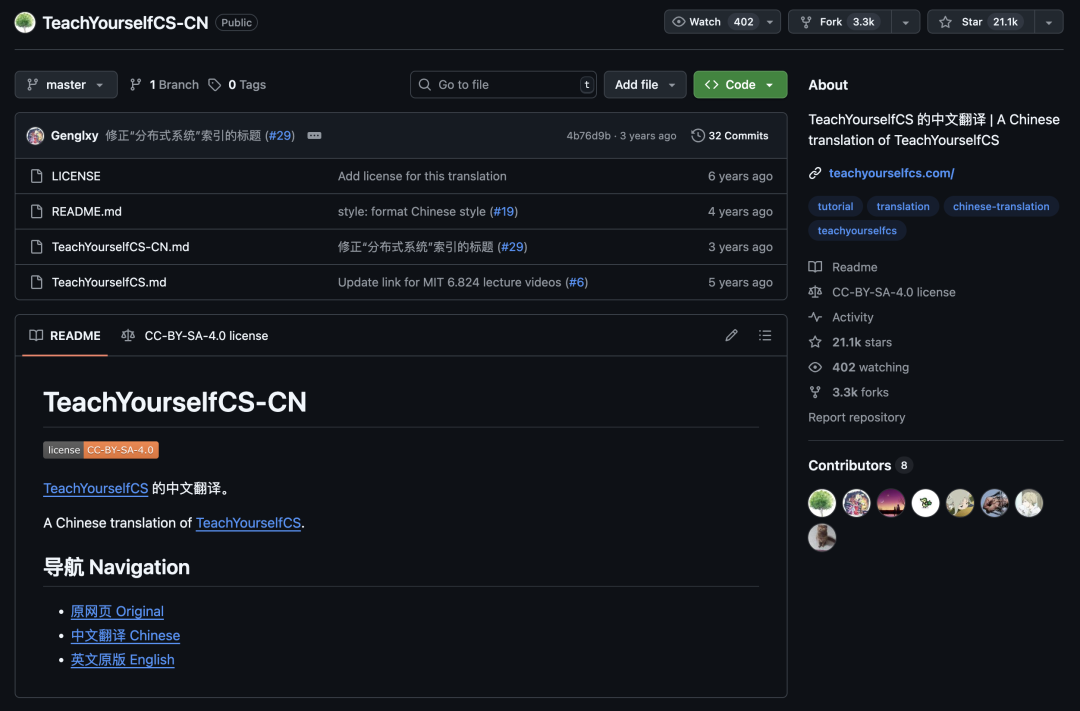
Task: Click the Go to file search field
Action: [x=503, y=85]
